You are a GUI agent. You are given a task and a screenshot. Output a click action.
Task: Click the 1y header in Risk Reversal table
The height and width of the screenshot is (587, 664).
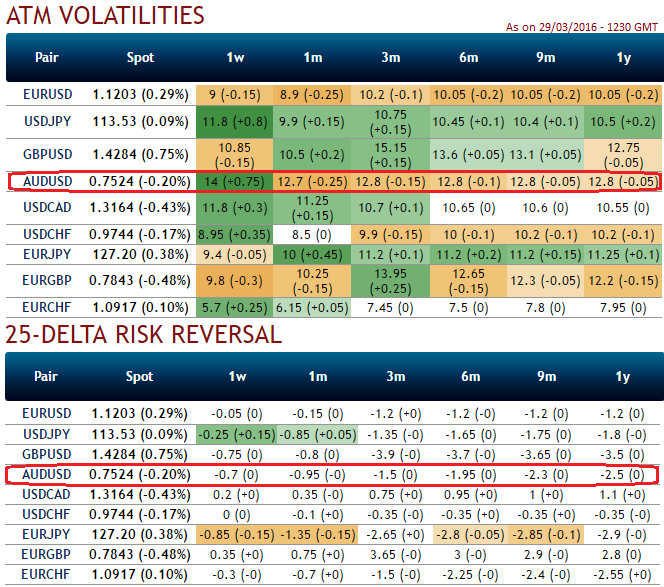pyautogui.click(x=622, y=376)
